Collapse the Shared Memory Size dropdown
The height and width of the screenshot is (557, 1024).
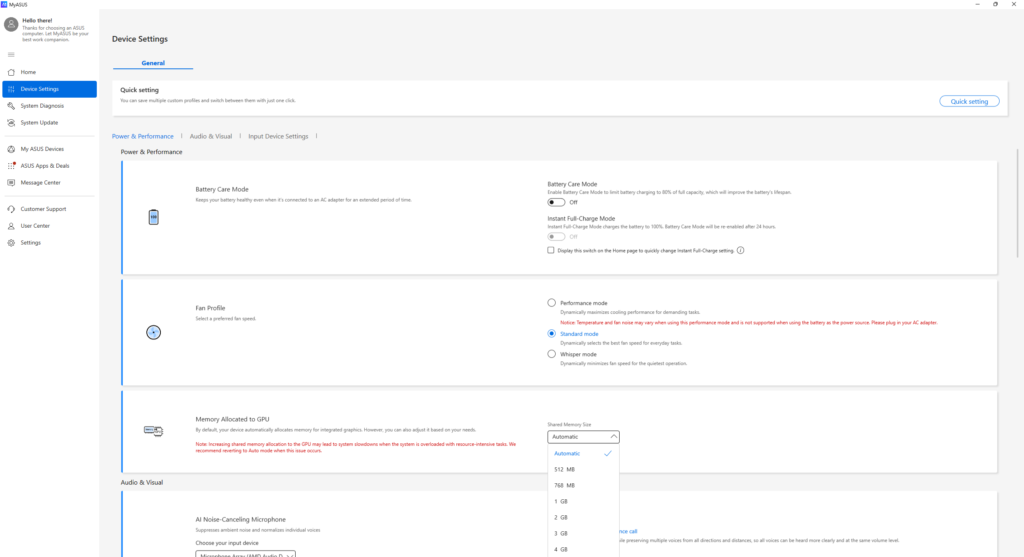583,437
